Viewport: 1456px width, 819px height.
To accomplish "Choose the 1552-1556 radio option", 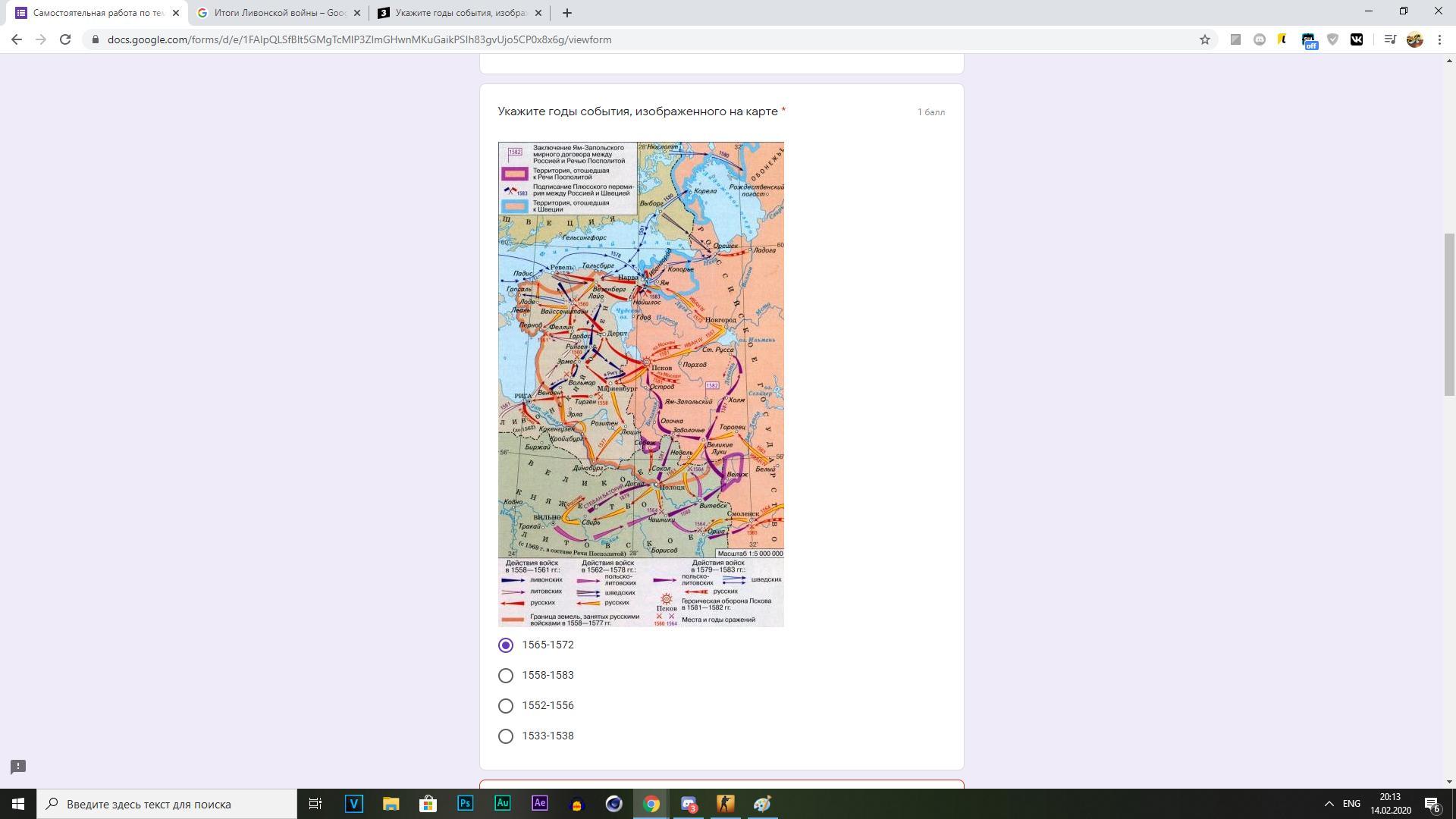I will coord(506,705).
